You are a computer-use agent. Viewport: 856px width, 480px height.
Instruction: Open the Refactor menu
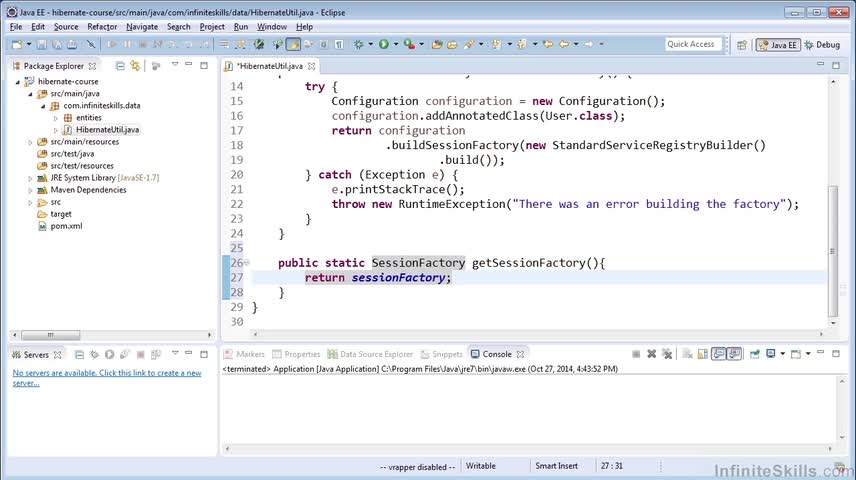tap(102, 26)
